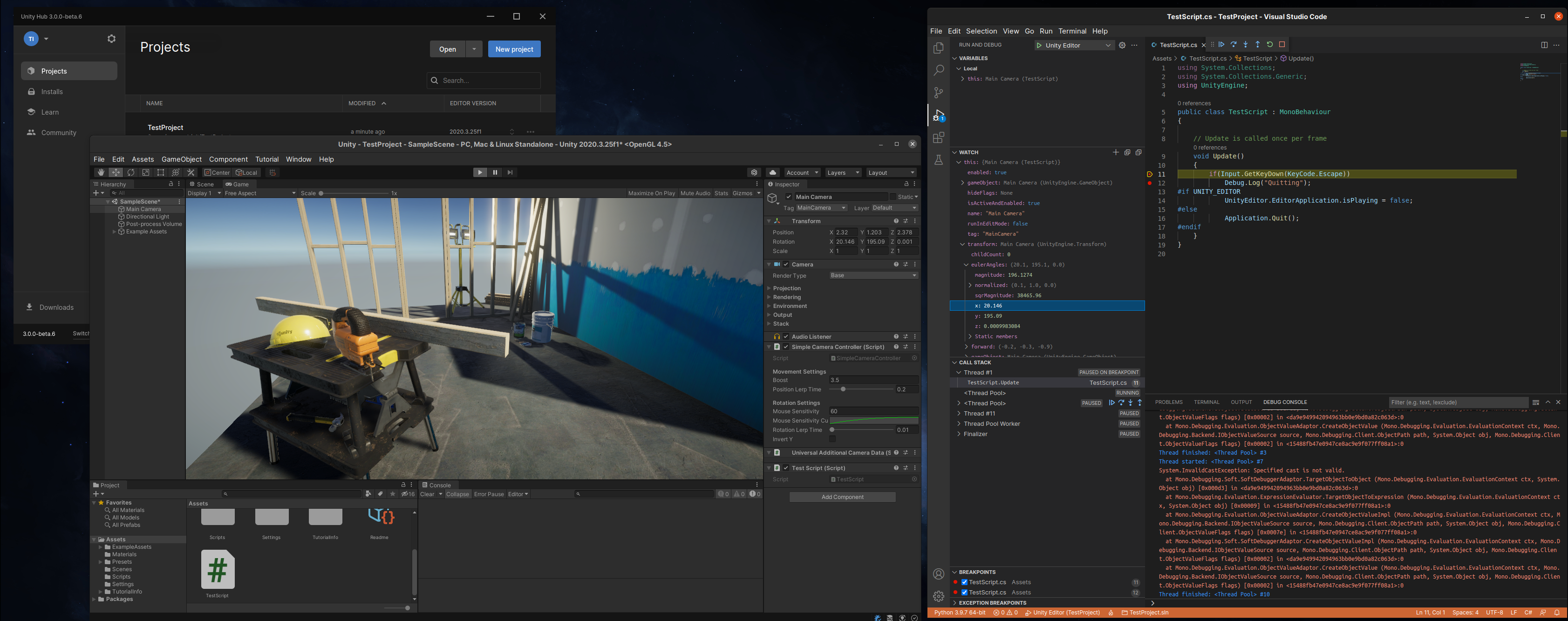Toggle Audio Listener enabled checkbox

(x=786, y=337)
